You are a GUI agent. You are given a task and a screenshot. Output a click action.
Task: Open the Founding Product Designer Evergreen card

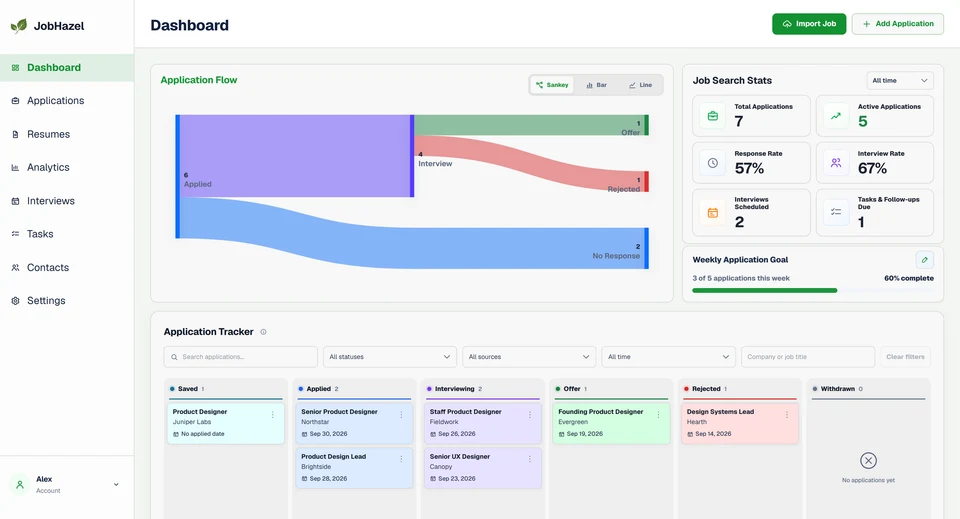(611, 423)
